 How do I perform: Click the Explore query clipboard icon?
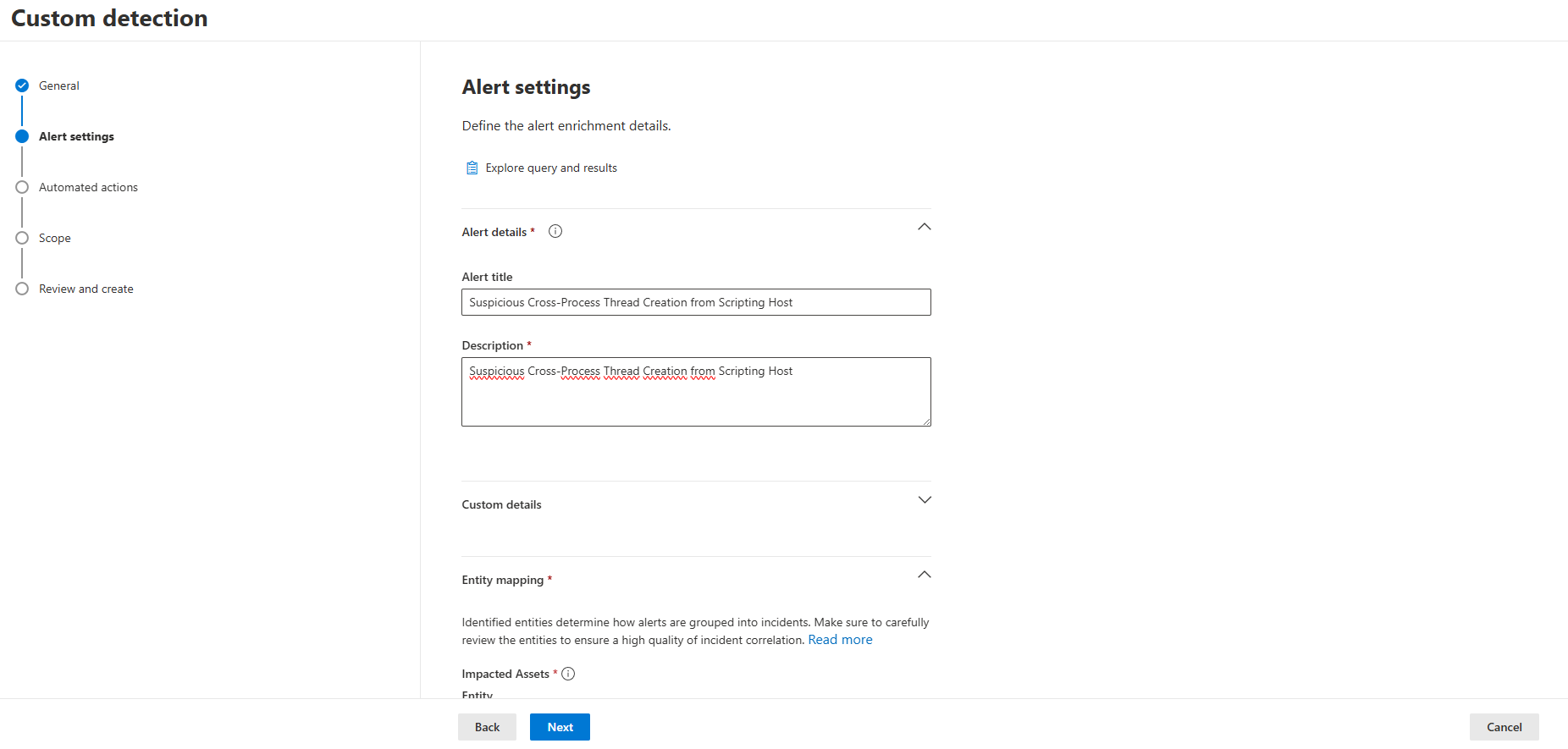pos(472,168)
